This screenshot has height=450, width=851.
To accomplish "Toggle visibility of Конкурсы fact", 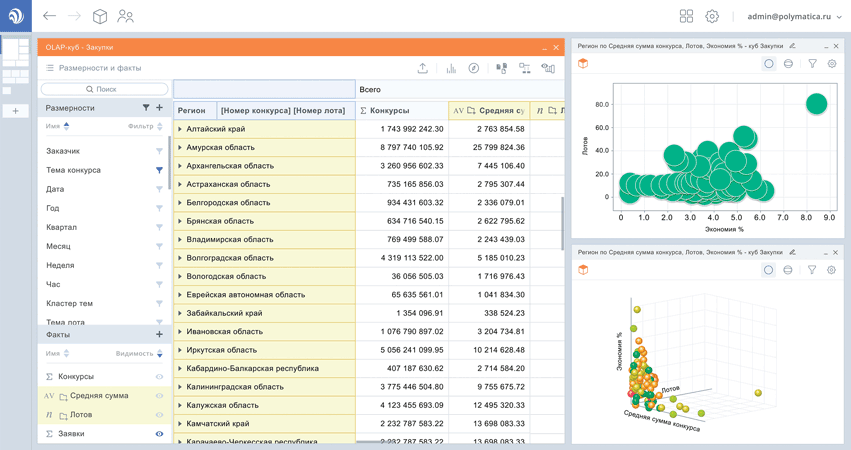I will click(159, 376).
